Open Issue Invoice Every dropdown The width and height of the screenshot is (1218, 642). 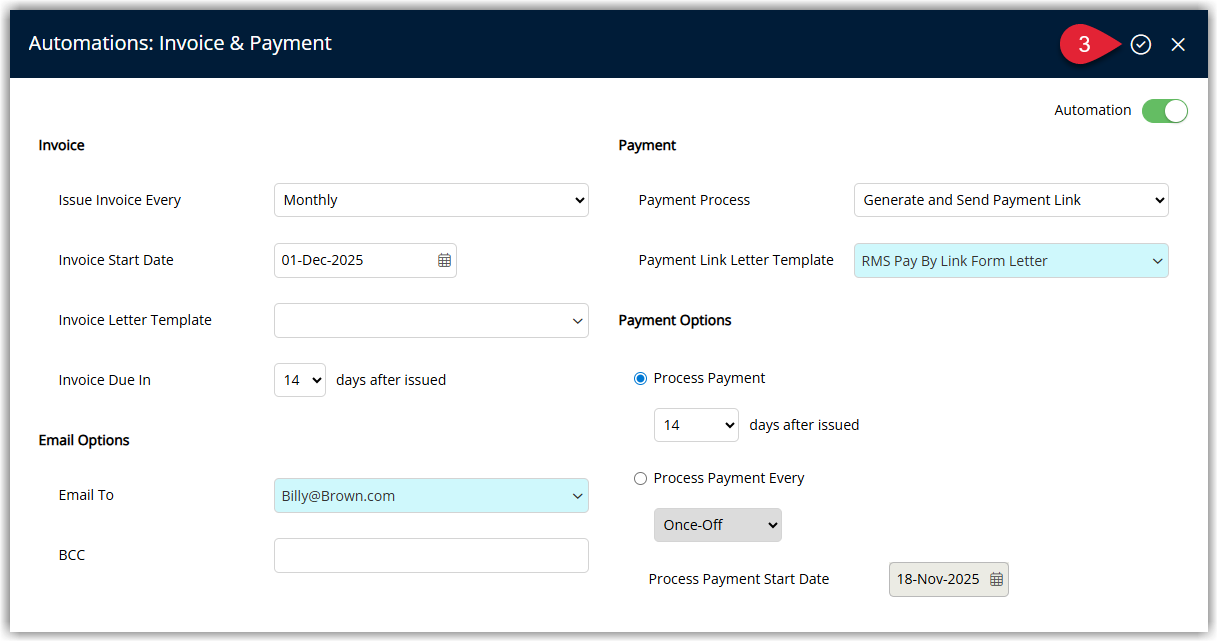coord(431,200)
